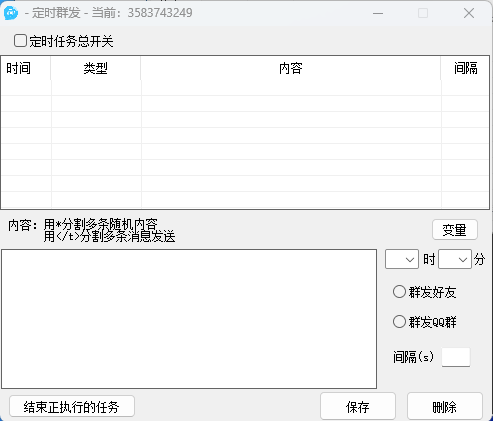Click the 类型 column header

coord(96,68)
